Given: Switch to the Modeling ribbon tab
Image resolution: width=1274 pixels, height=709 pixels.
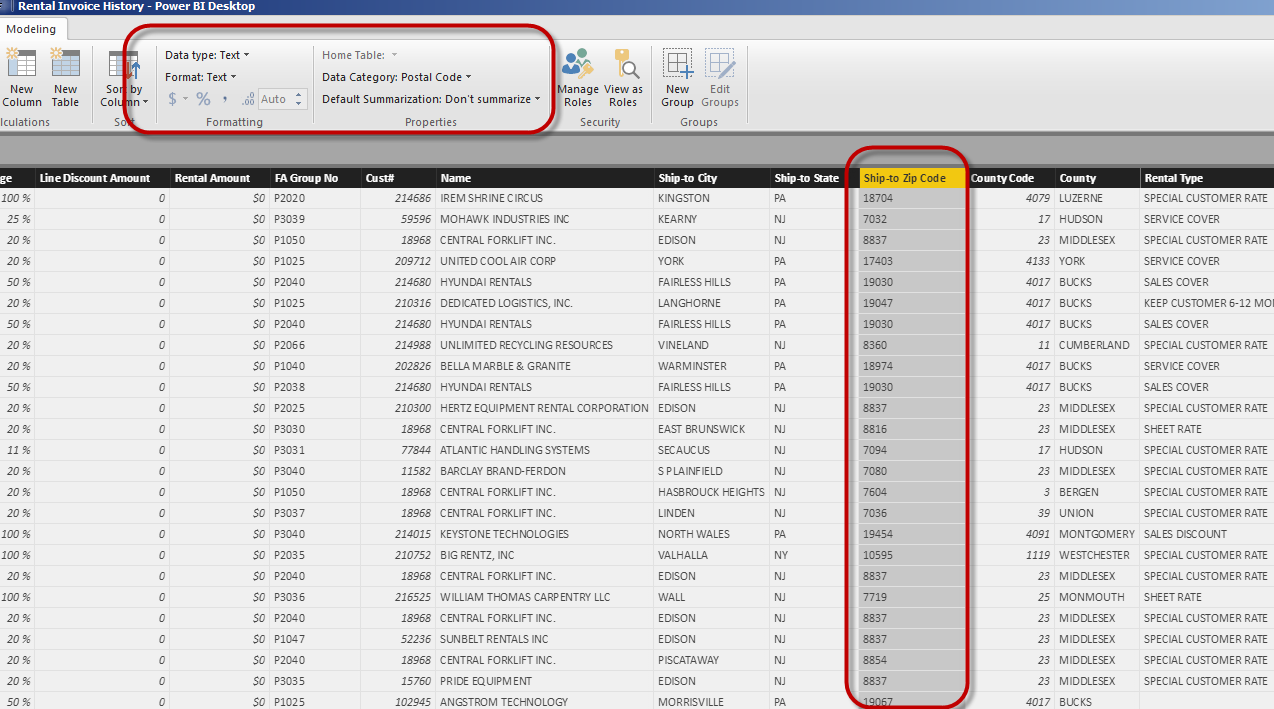Looking at the screenshot, I should click(30, 29).
